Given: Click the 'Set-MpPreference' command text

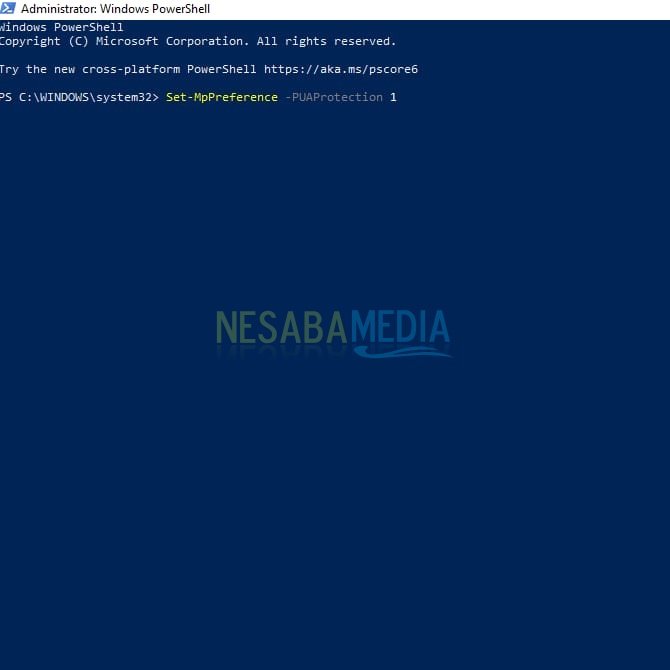Looking at the screenshot, I should point(222,97).
